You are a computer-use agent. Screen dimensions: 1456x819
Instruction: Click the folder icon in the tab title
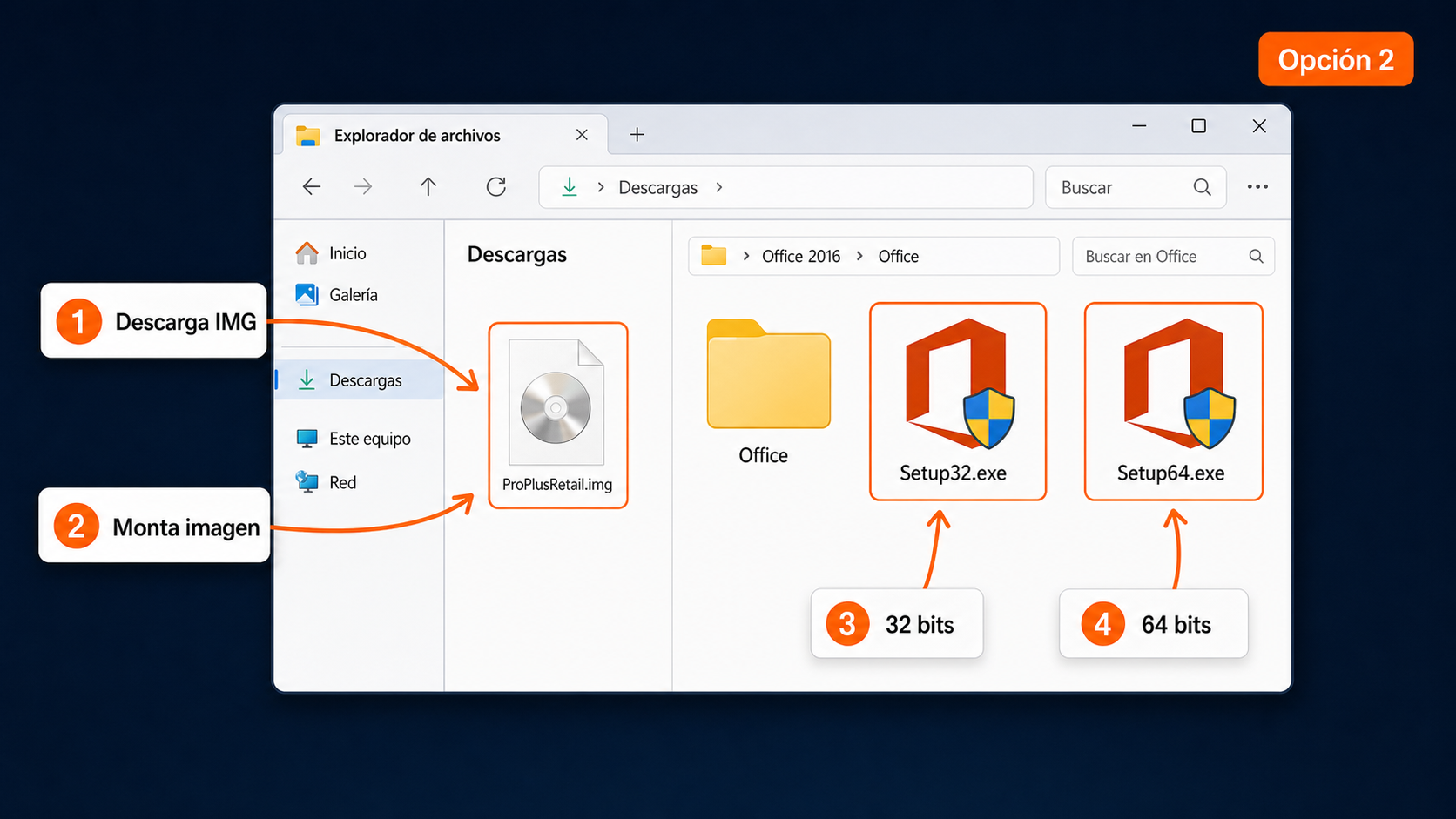308,136
